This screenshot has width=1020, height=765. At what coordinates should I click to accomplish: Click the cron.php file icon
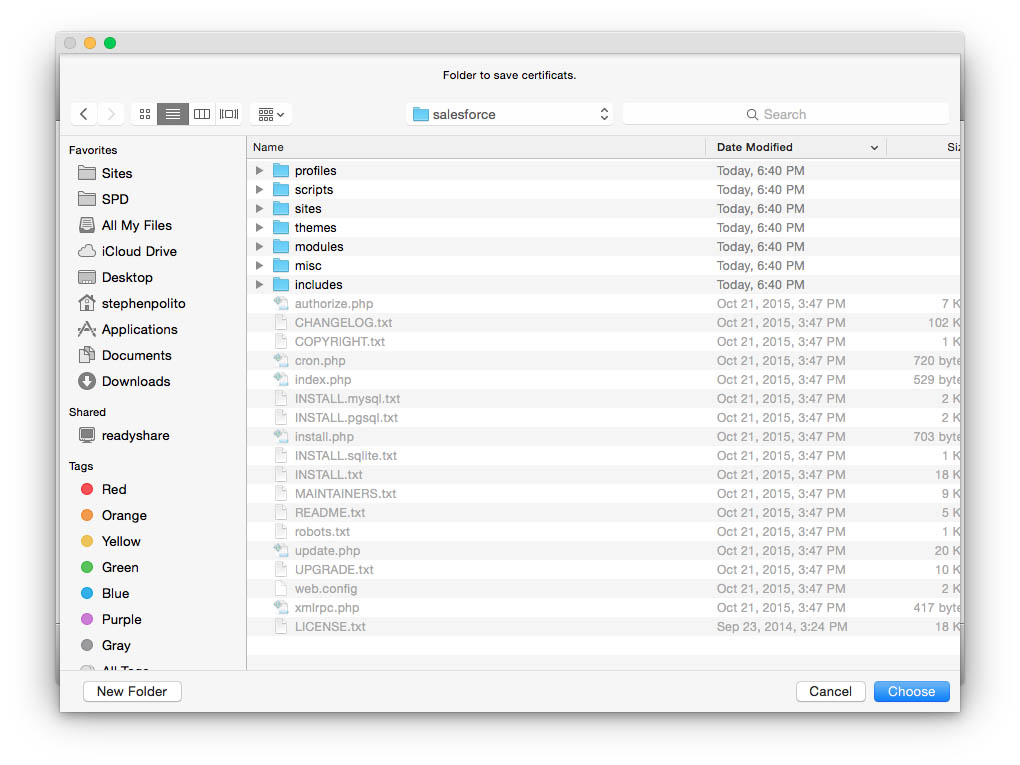click(x=281, y=360)
